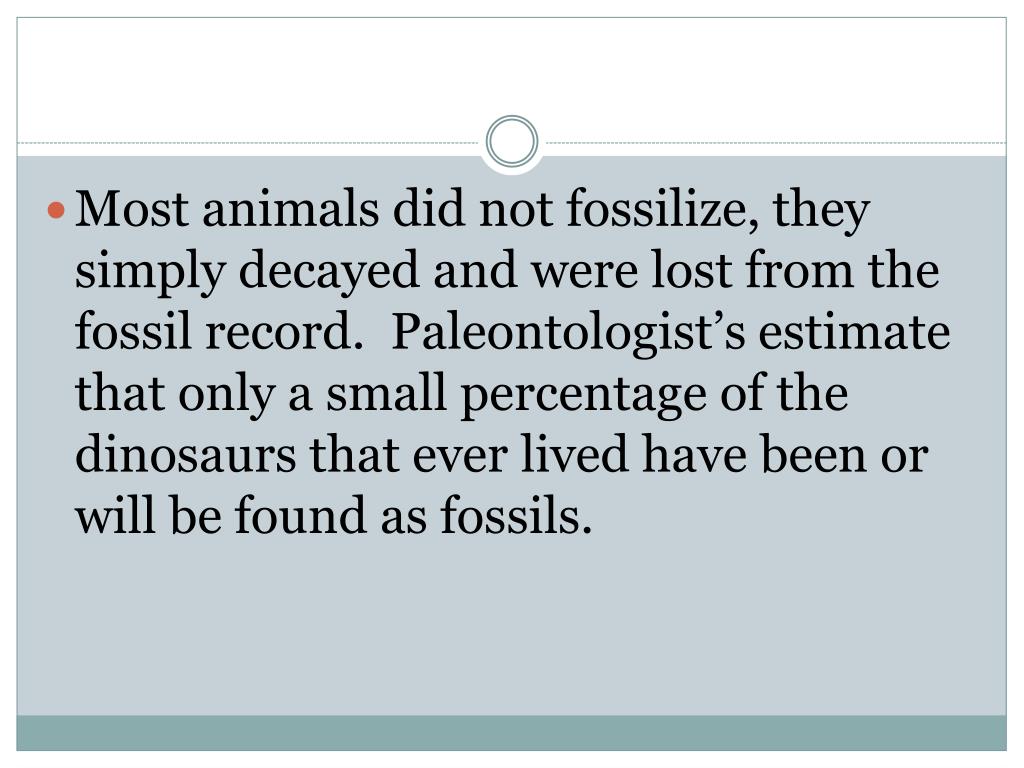
Task: Click the teal footer bar
Action: [x=512, y=733]
